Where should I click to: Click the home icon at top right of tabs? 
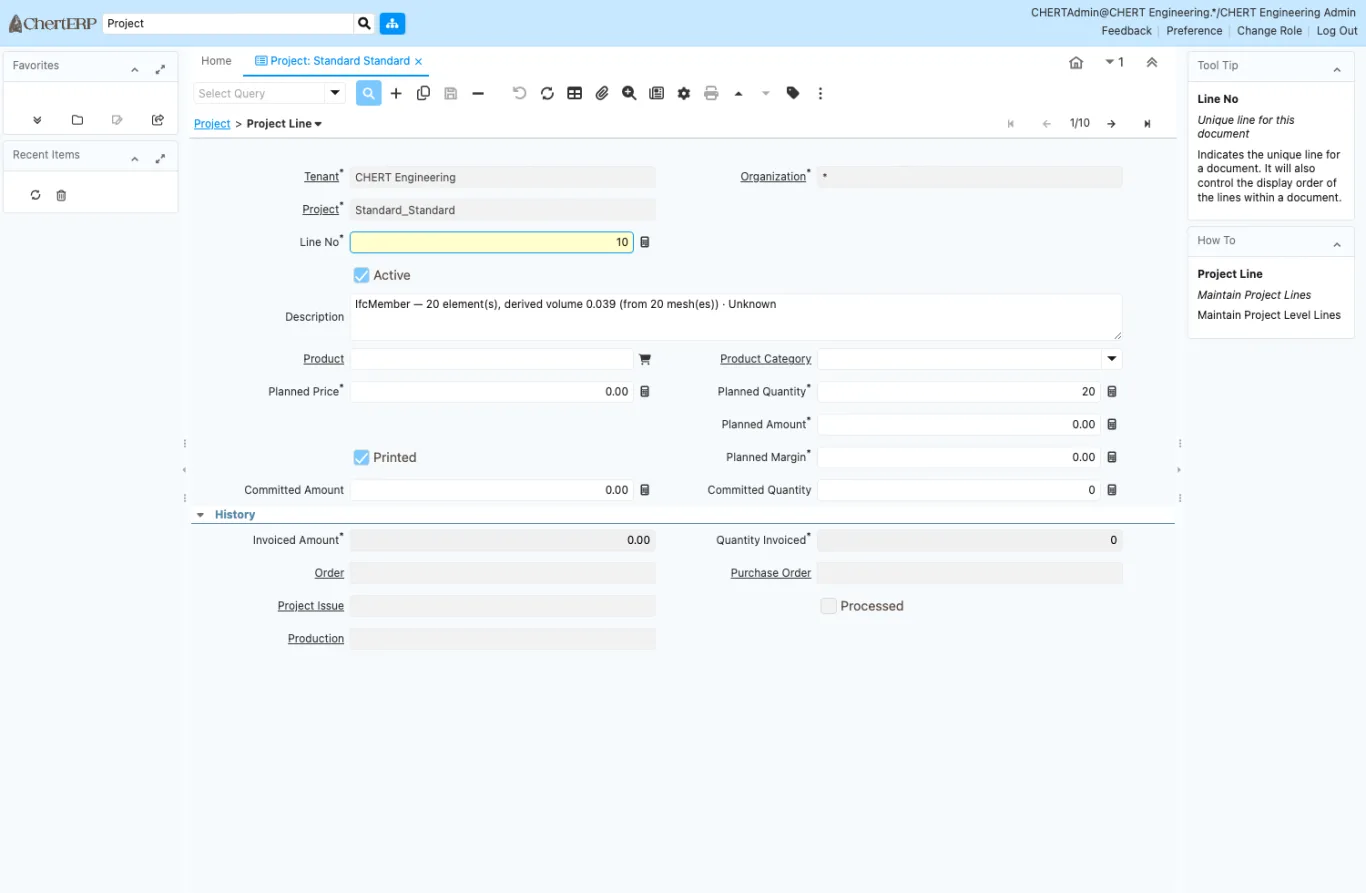(1076, 62)
